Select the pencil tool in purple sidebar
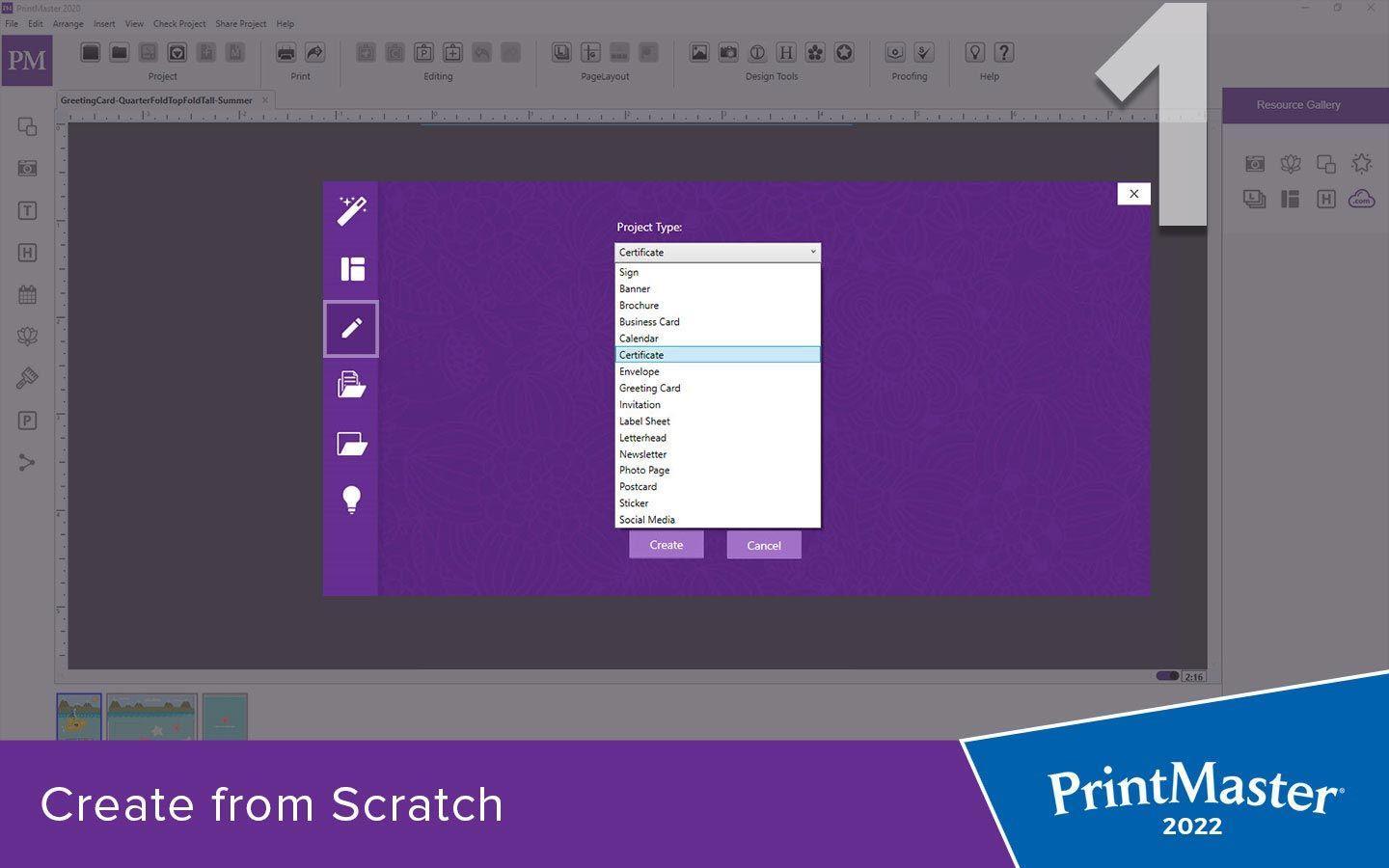Screen dimensions: 1389x868 351,328
